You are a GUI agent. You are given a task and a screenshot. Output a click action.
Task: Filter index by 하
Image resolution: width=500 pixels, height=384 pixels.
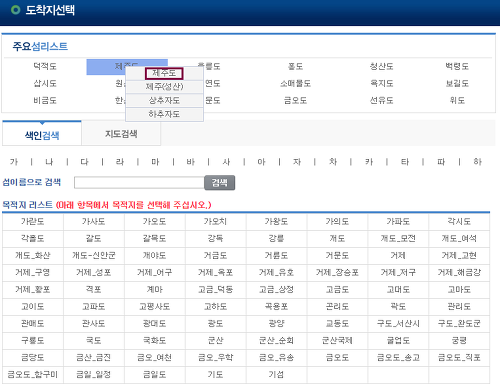click(x=477, y=162)
